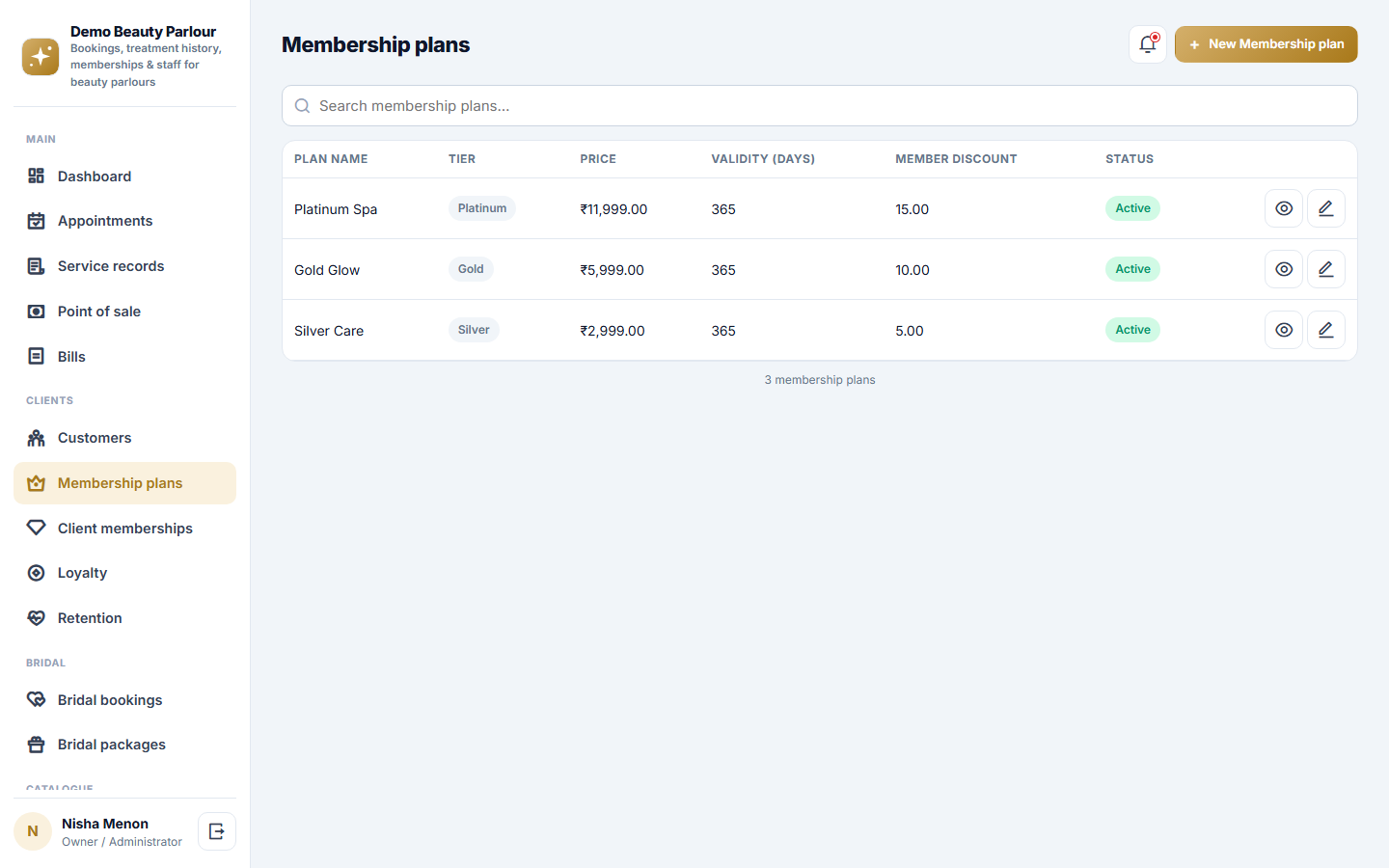Edit Gold Glow plan with pencil icon
The image size is (1389, 868).
tap(1326, 269)
